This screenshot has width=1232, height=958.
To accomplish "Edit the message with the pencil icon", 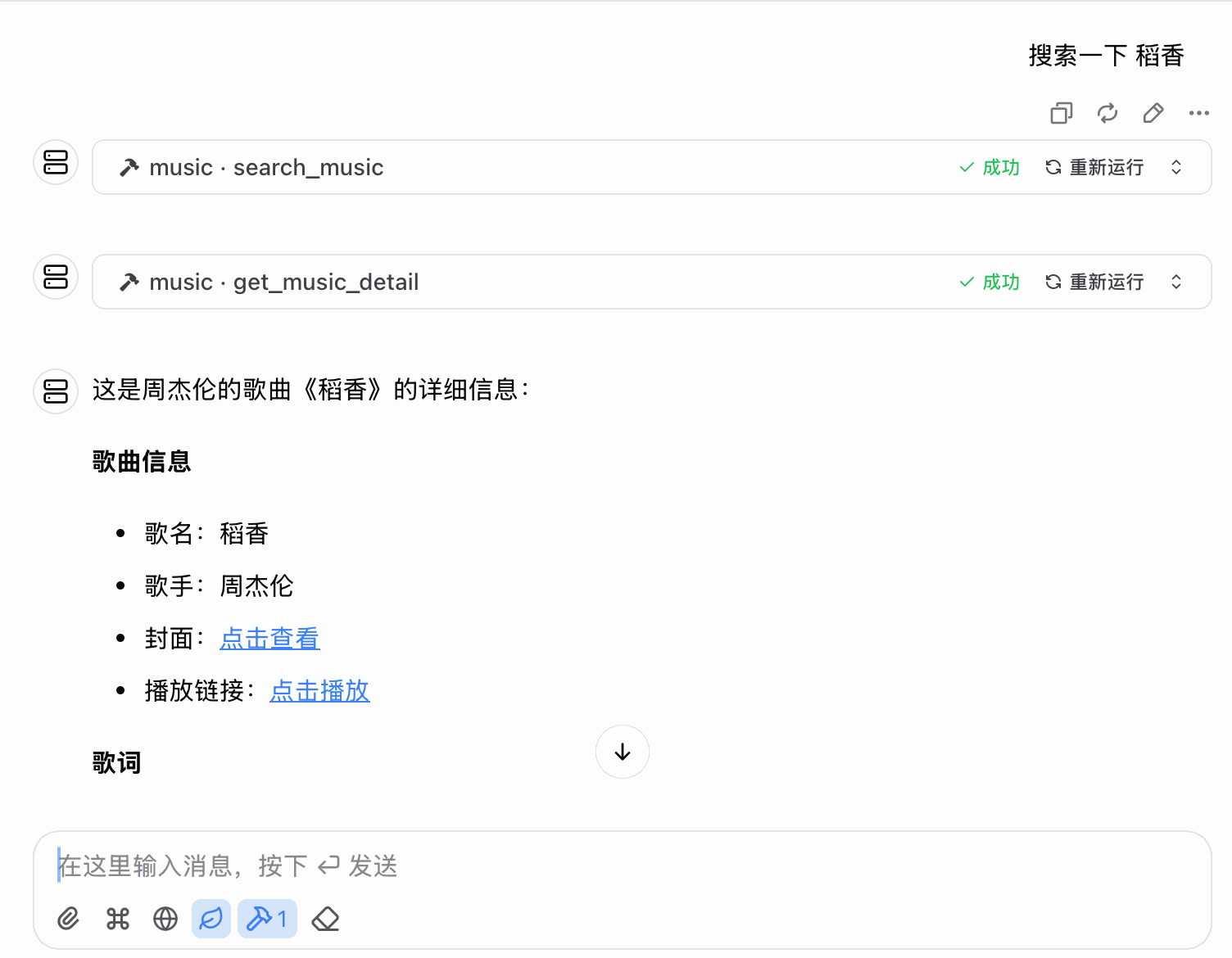I will (1153, 113).
